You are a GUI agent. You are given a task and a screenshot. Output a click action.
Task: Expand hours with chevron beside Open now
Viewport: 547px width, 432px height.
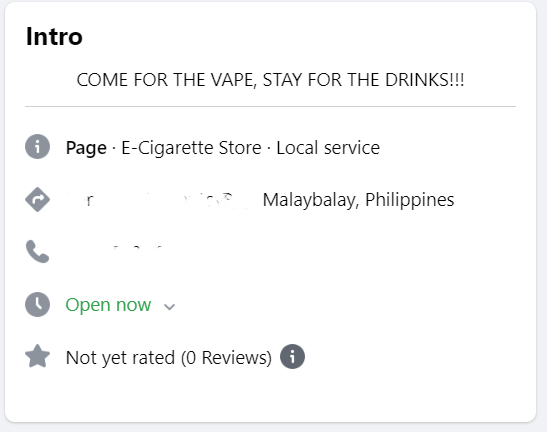tap(170, 307)
